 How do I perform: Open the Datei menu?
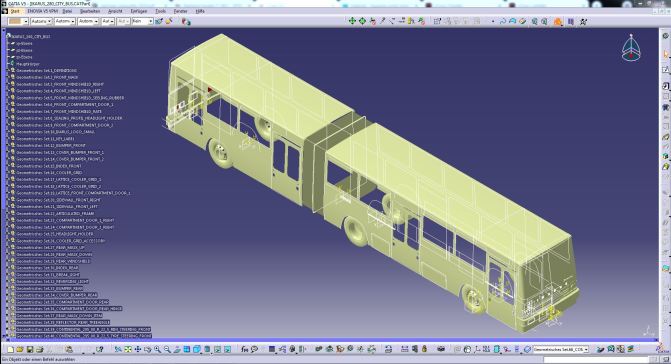[x=67, y=11]
